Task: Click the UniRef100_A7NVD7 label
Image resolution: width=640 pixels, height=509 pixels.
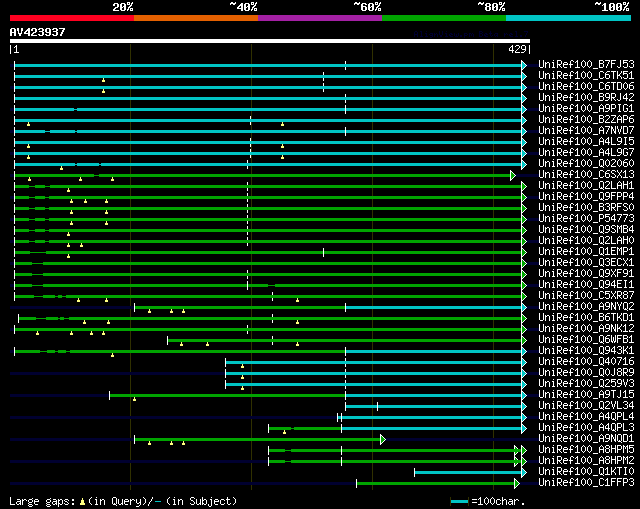Action: coord(586,131)
